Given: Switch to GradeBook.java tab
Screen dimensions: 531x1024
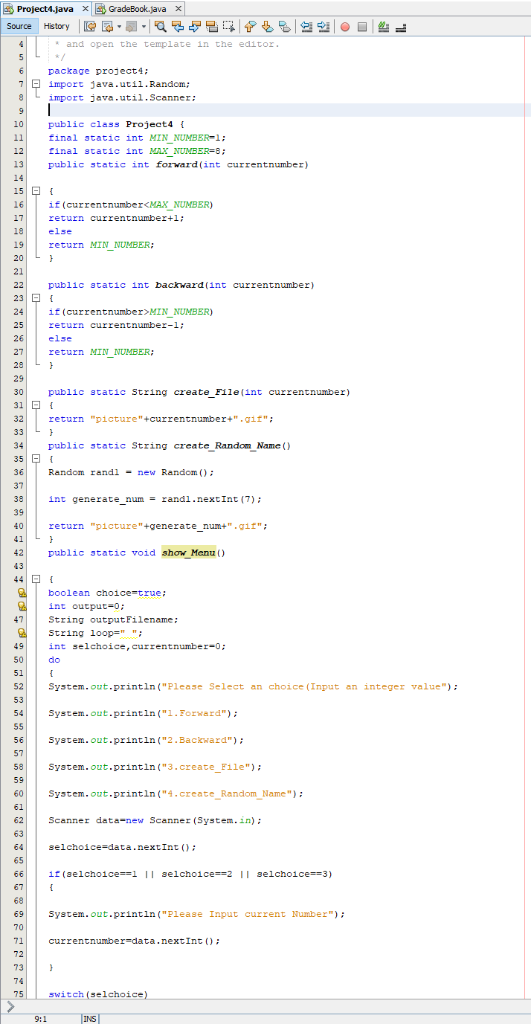Looking at the screenshot, I should pos(136,8).
